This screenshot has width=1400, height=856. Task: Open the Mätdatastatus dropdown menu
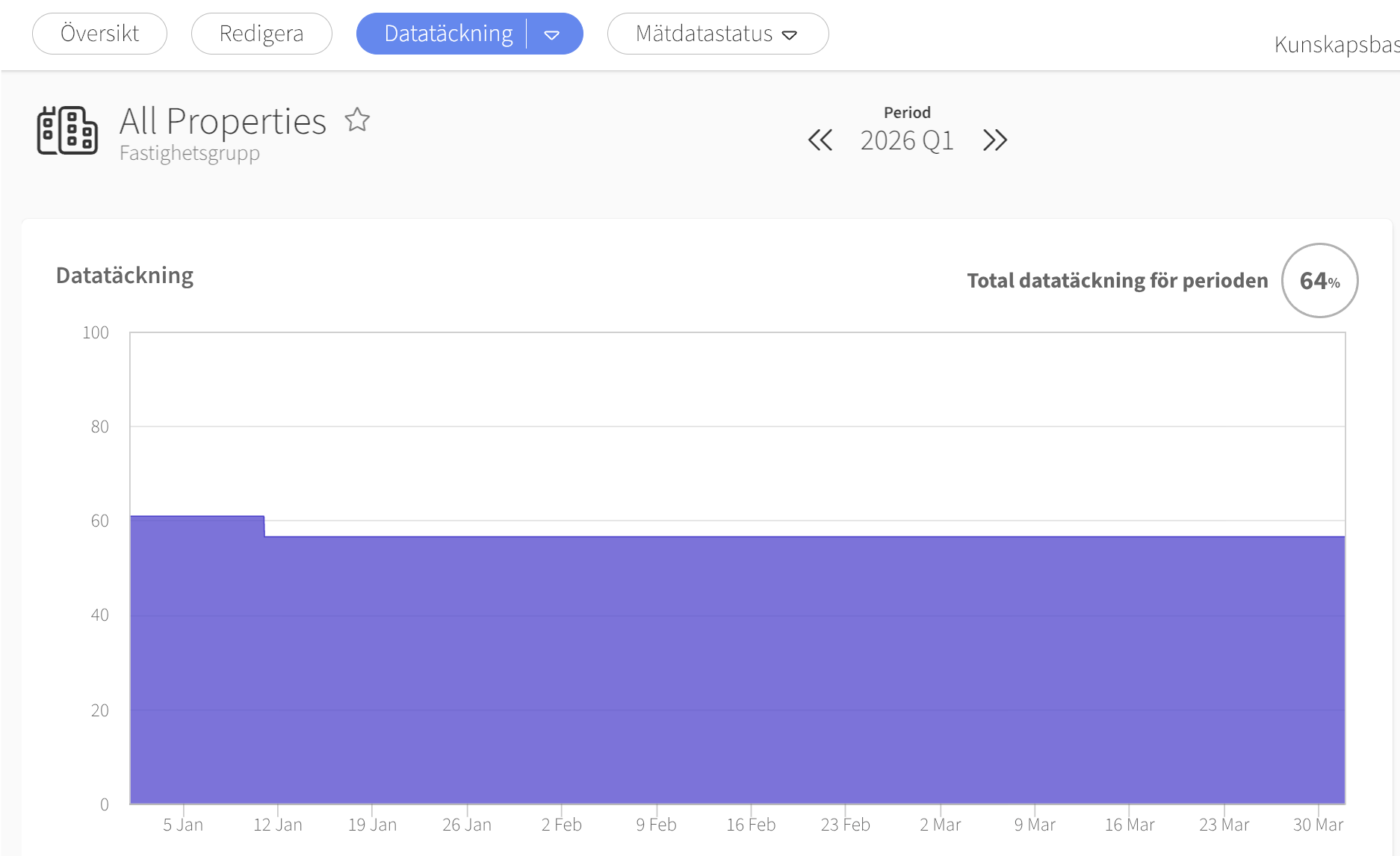coord(718,34)
